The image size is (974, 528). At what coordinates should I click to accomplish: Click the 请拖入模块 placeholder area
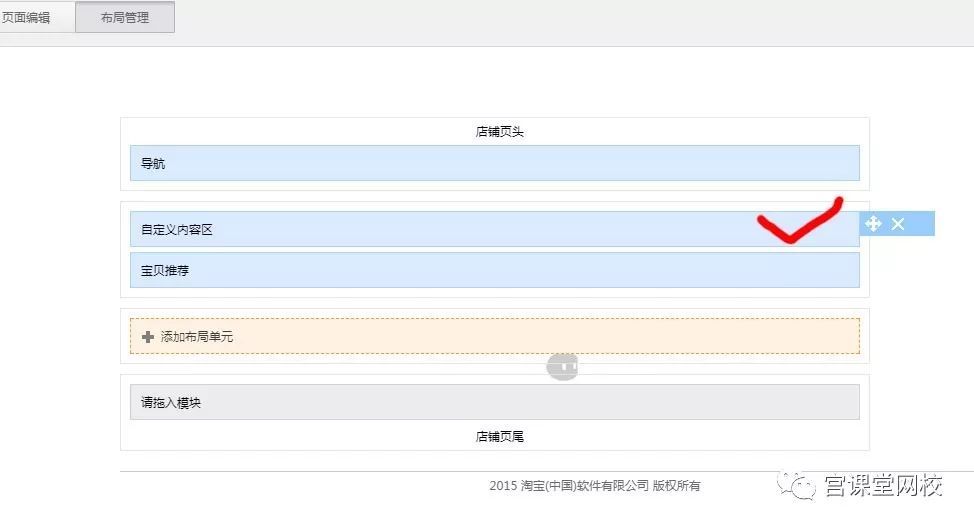(x=494, y=402)
